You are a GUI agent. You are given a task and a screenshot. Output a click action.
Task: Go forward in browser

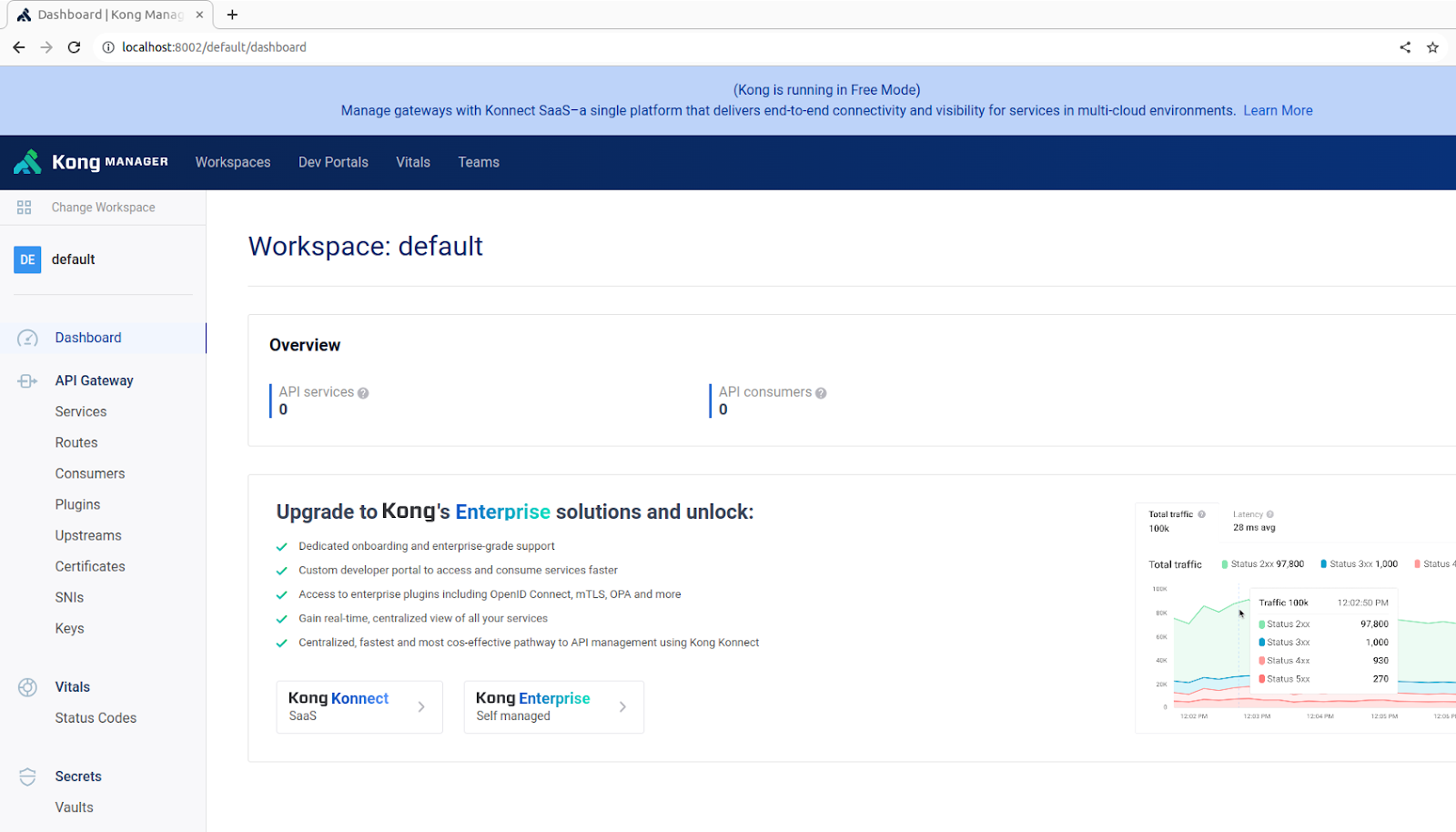46,47
